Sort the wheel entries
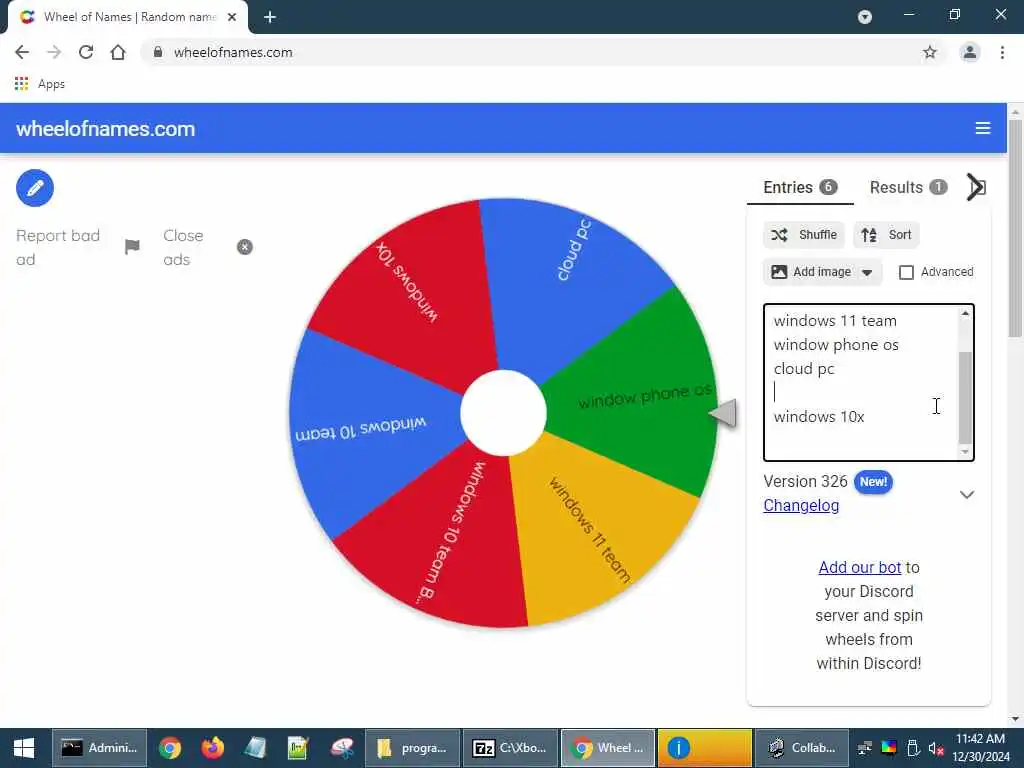 point(886,235)
